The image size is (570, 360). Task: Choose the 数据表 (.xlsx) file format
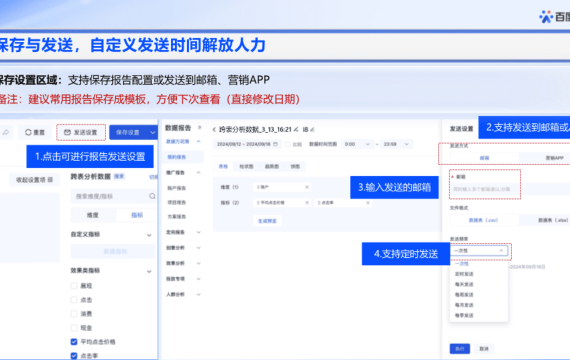point(545,220)
